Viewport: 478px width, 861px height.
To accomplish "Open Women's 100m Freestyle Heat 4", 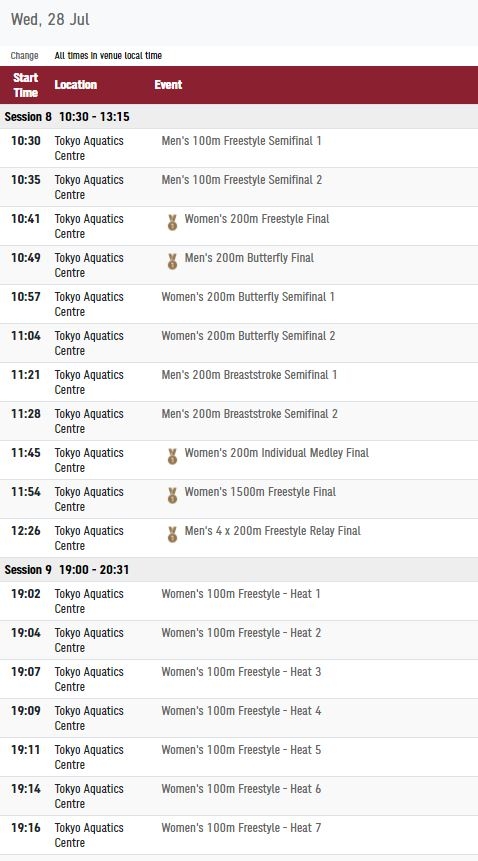I will click(x=241, y=711).
